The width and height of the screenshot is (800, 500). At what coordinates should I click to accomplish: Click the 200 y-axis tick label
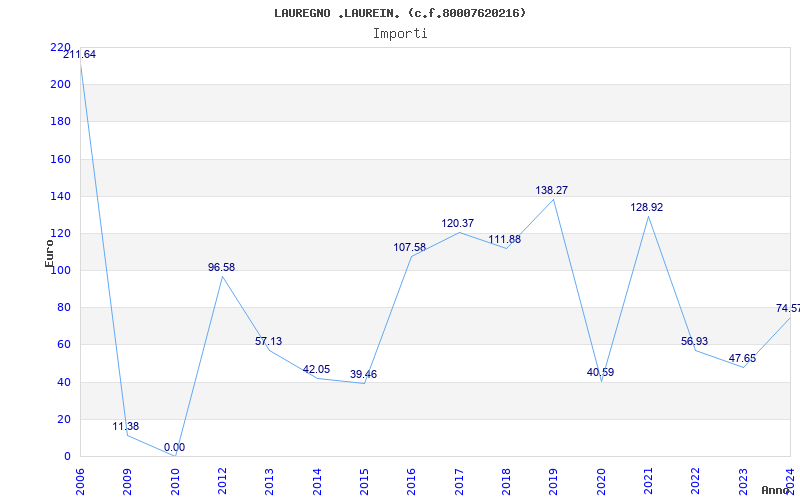(x=60, y=84)
